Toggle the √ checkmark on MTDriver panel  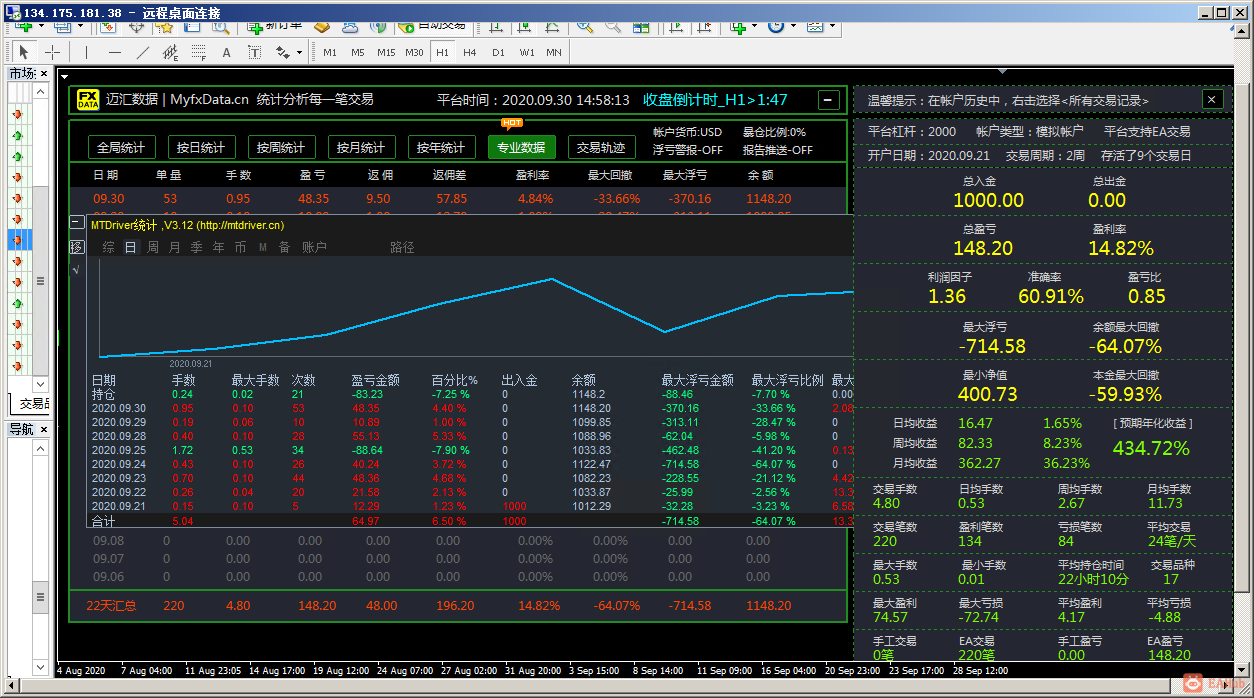tap(77, 269)
